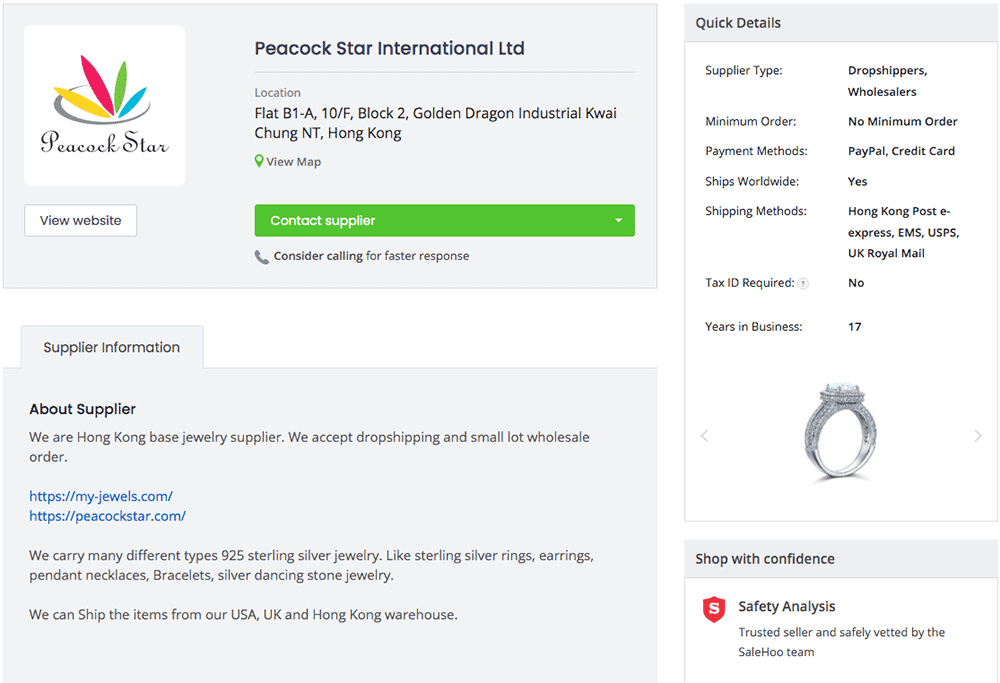Image resolution: width=1000 pixels, height=683 pixels.
Task: Show next product image with right arrow
Action: tap(978, 435)
